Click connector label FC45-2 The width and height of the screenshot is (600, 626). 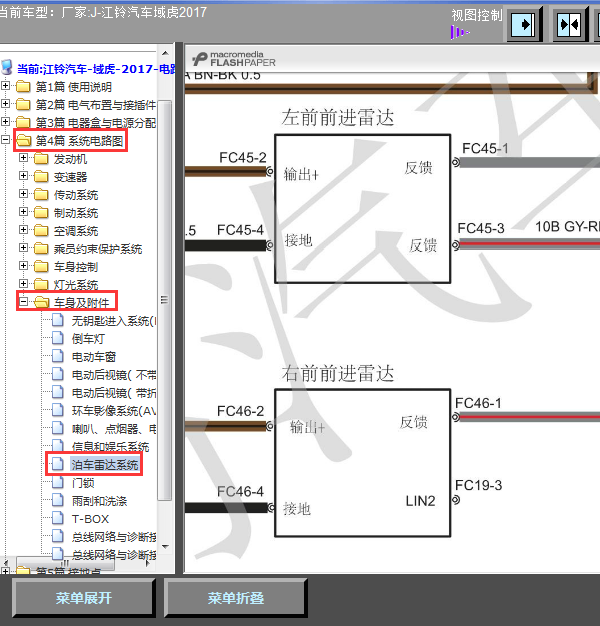tap(243, 157)
